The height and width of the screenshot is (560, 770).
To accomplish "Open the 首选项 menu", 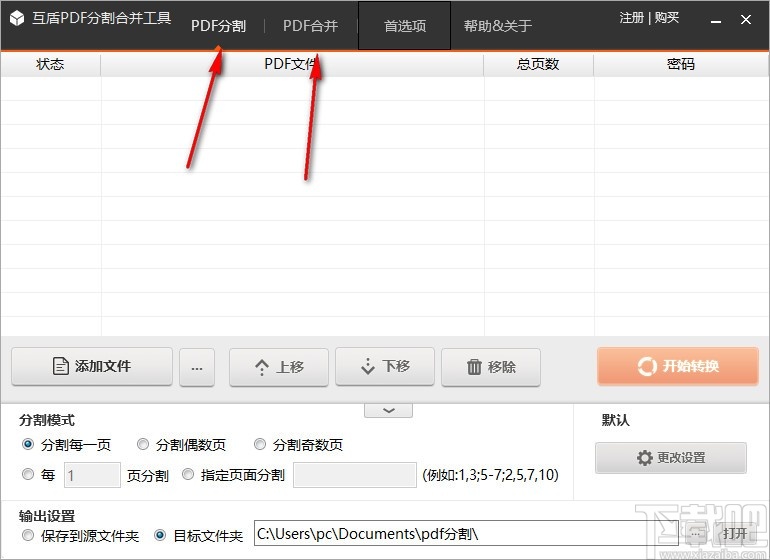I will 405,26.
